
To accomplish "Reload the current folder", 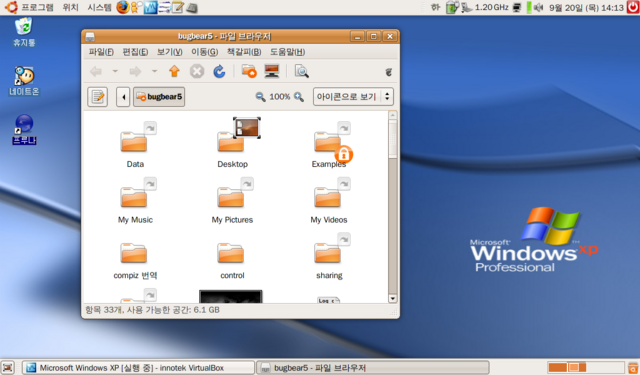I will [x=219, y=71].
